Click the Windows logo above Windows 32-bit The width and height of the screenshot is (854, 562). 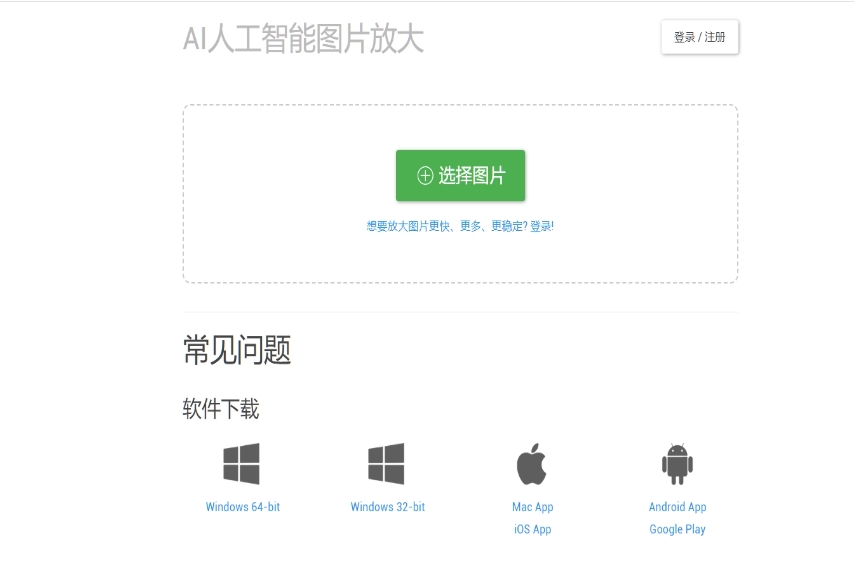coord(386,464)
